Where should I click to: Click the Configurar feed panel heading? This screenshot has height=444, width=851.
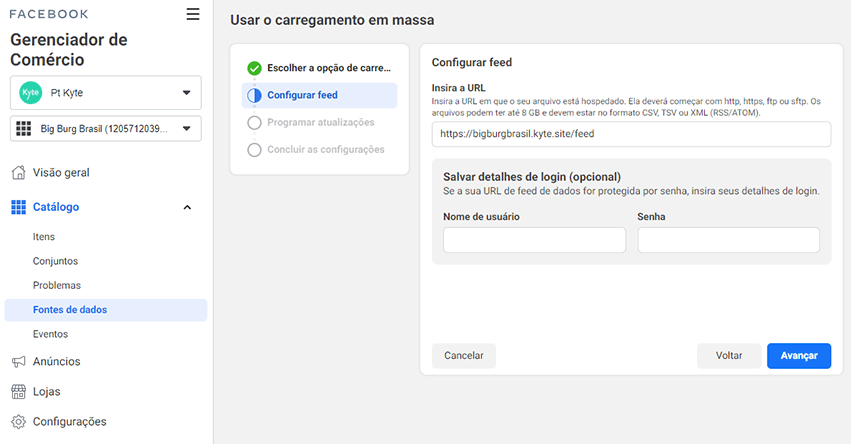(472, 62)
